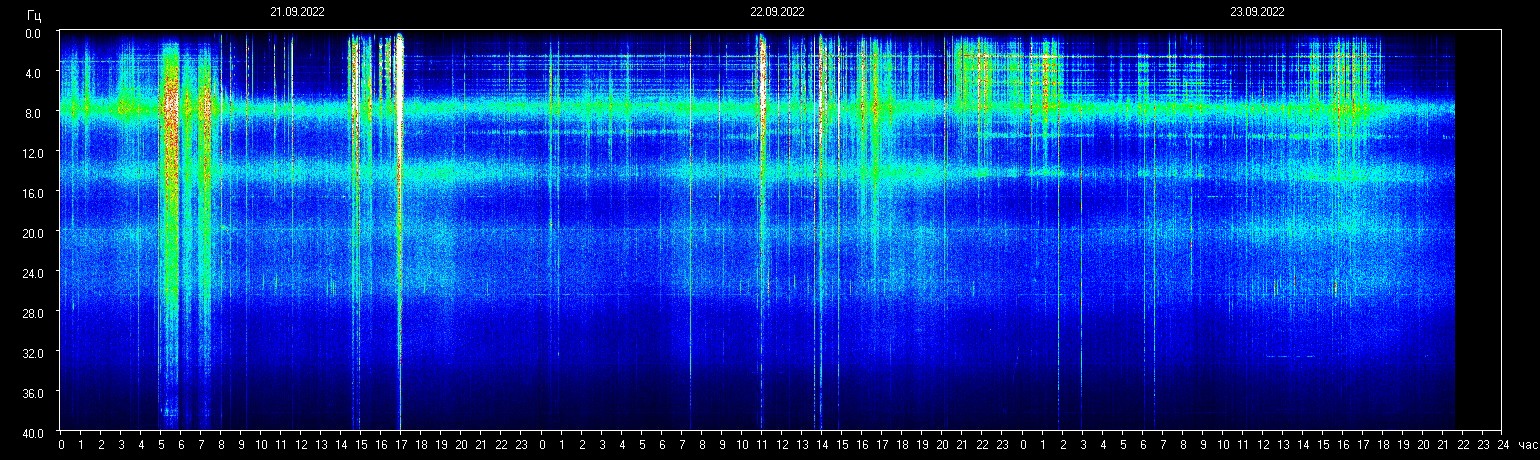Image resolution: width=1540 pixels, height=460 pixels.
Task: Click the date label 21.09.2022
Action: [297, 12]
